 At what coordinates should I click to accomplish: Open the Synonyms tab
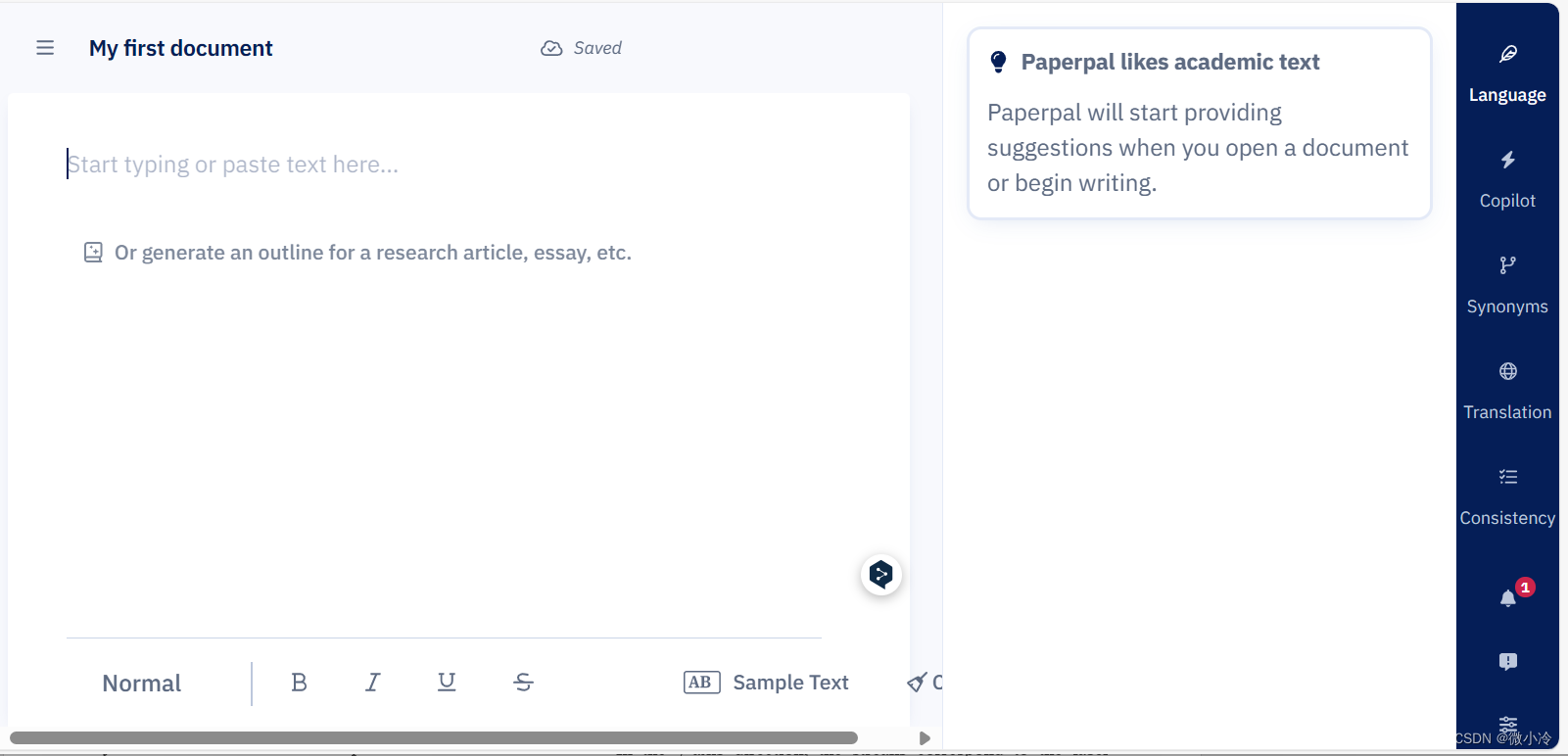[x=1507, y=286]
